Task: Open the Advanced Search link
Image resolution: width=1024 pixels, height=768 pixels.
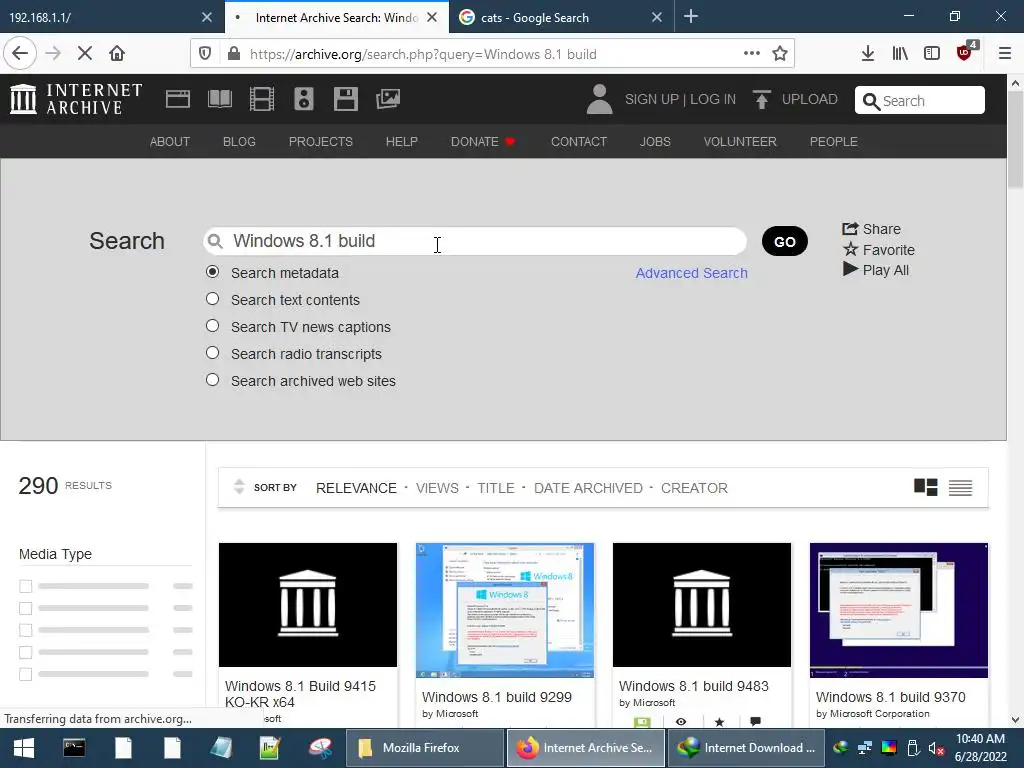Action: (x=692, y=273)
